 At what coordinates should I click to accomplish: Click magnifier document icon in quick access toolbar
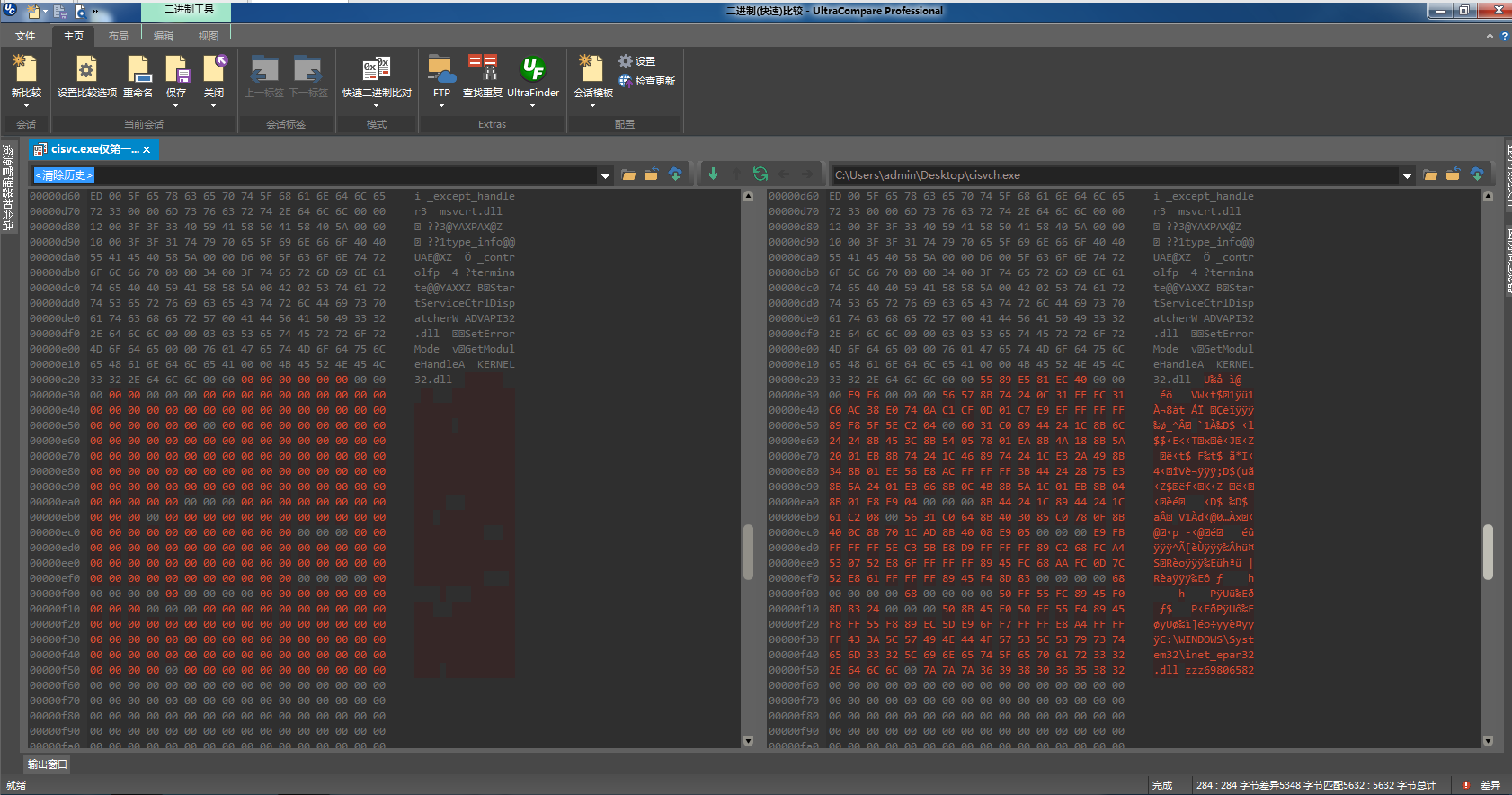click(80, 12)
